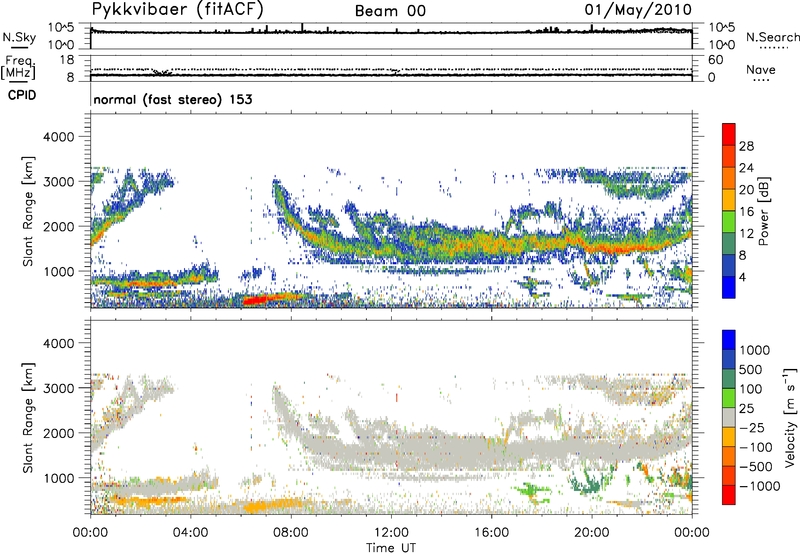Click the gray -25 to 25 velocity color
Screen dimensions: 800x554
729,418
